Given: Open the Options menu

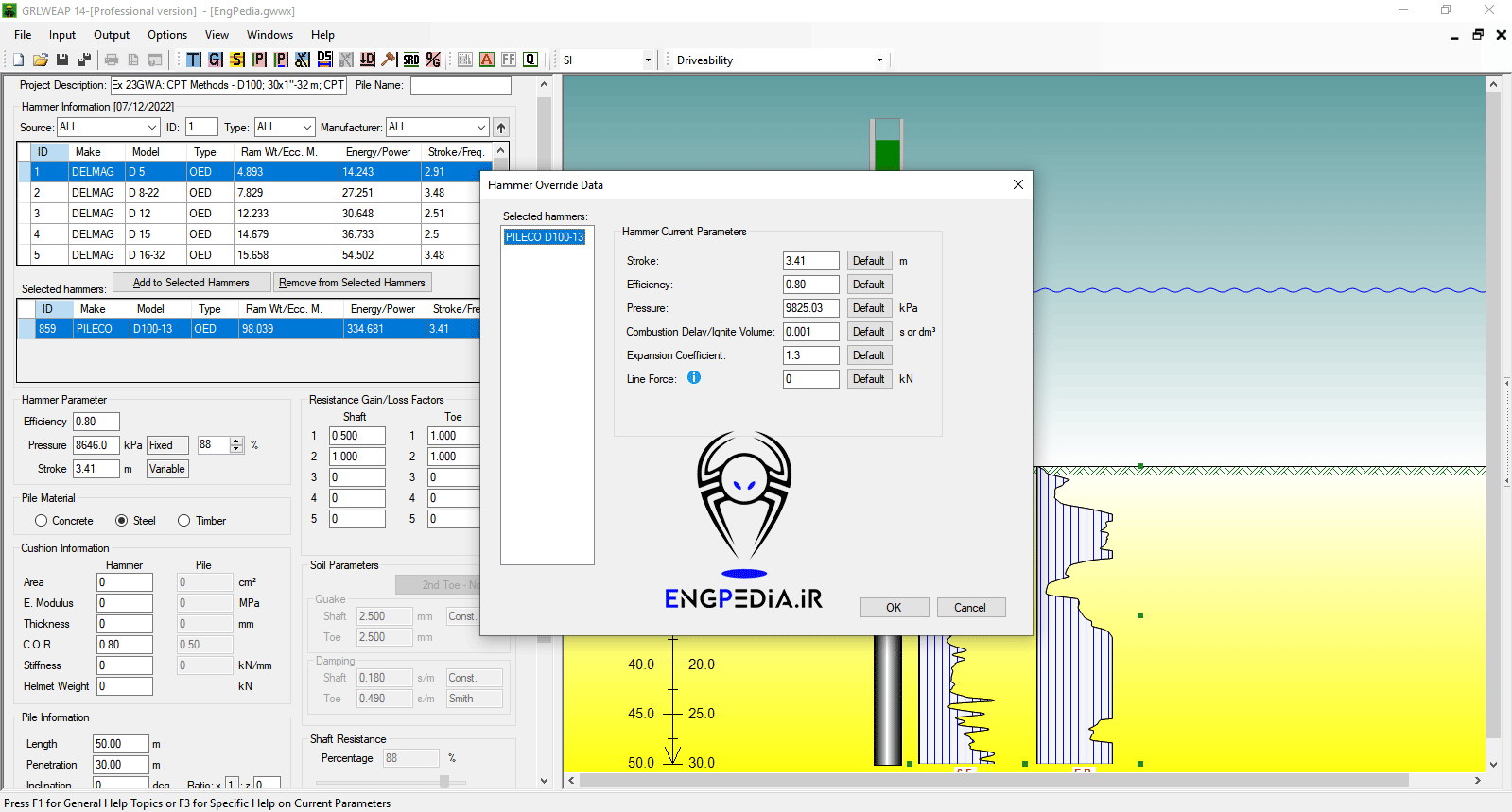Looking at the screenshot, I should click(x=167, y=35).
